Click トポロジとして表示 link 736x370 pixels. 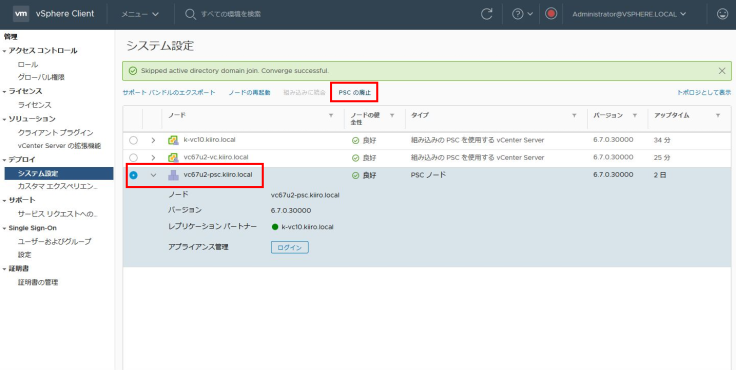pos(704,92)
